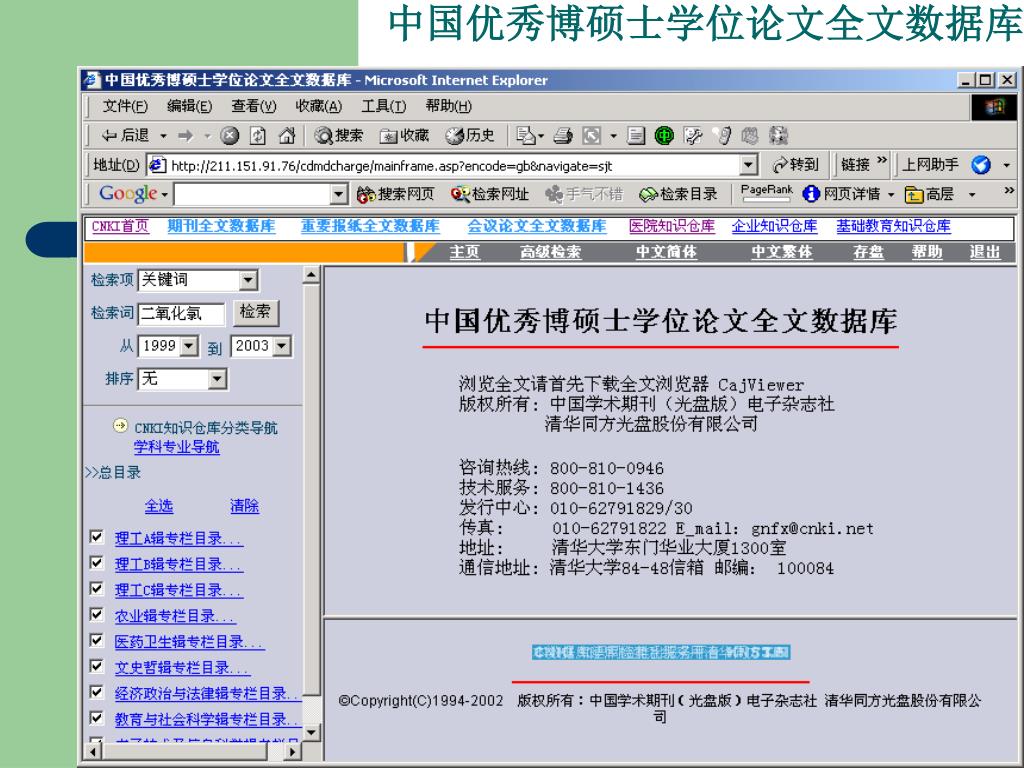Click the pencil-and-paper toolbar icon
The image size is (1024, 768).
click(x=693, y=136)
